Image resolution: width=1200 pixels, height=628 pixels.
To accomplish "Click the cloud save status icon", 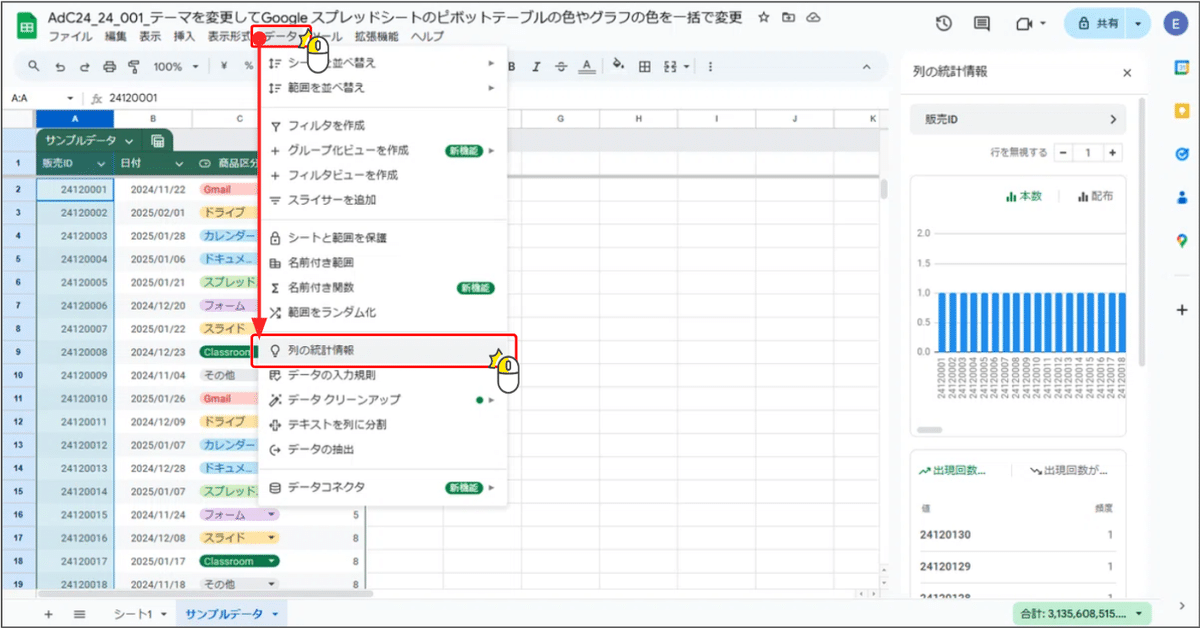I will (x=815, y=18).
